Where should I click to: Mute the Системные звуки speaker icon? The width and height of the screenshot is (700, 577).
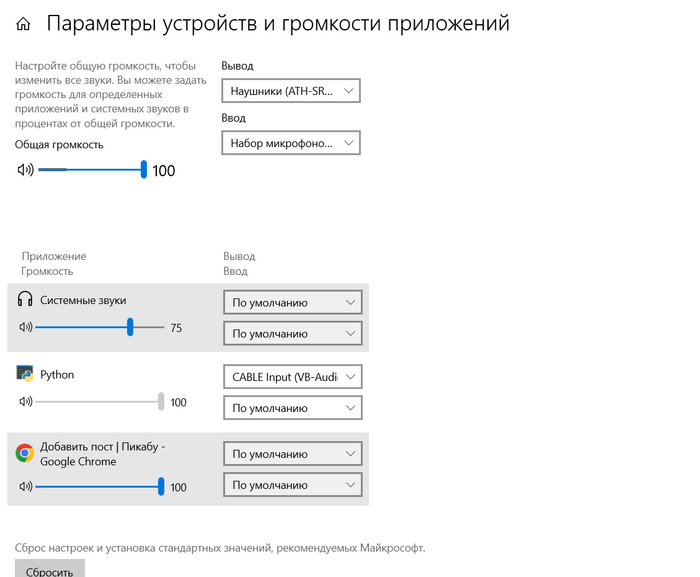click(x=26, y=327)
